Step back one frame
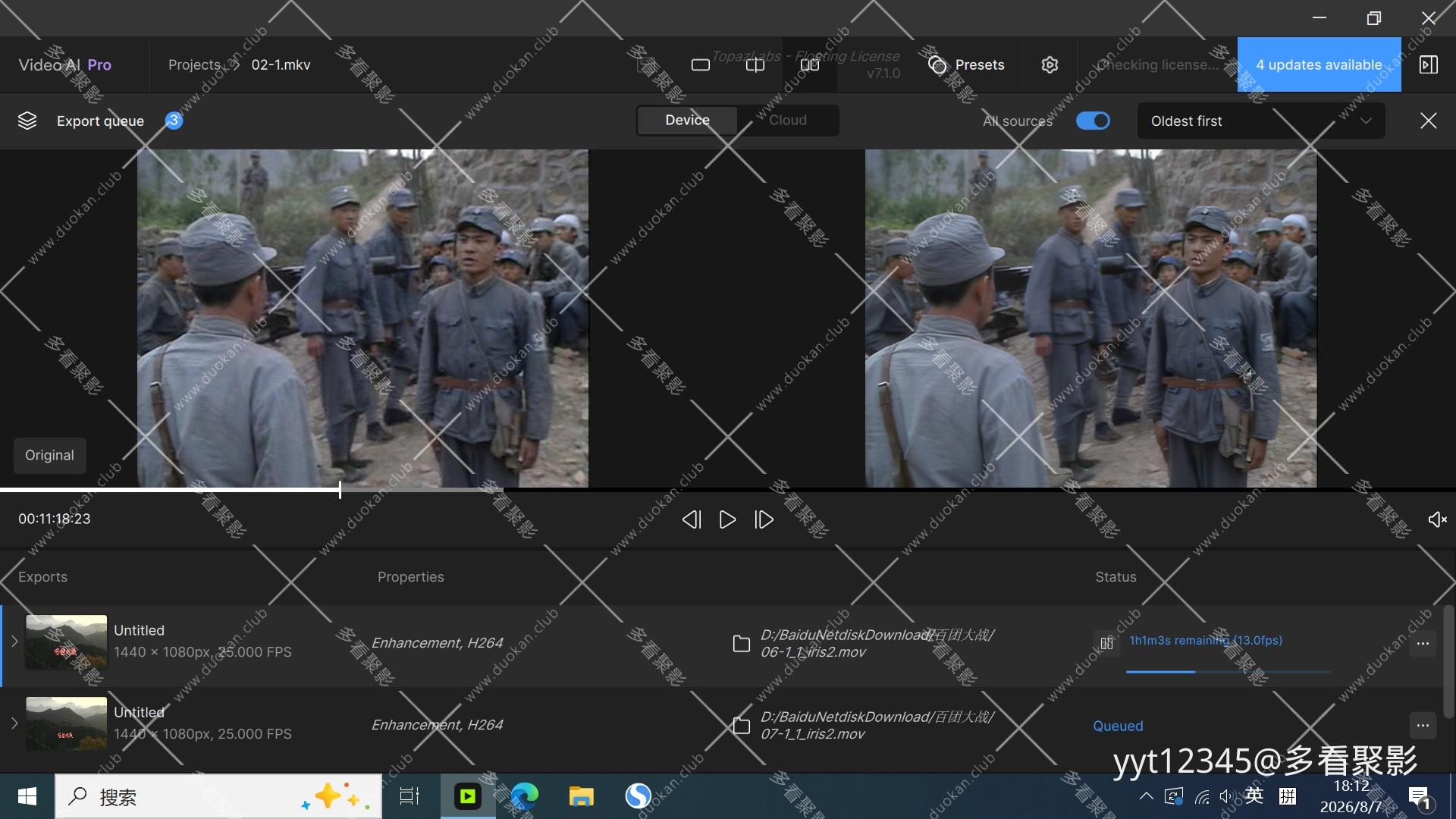The image size is (1456, 819). click(x=691, y=519)
